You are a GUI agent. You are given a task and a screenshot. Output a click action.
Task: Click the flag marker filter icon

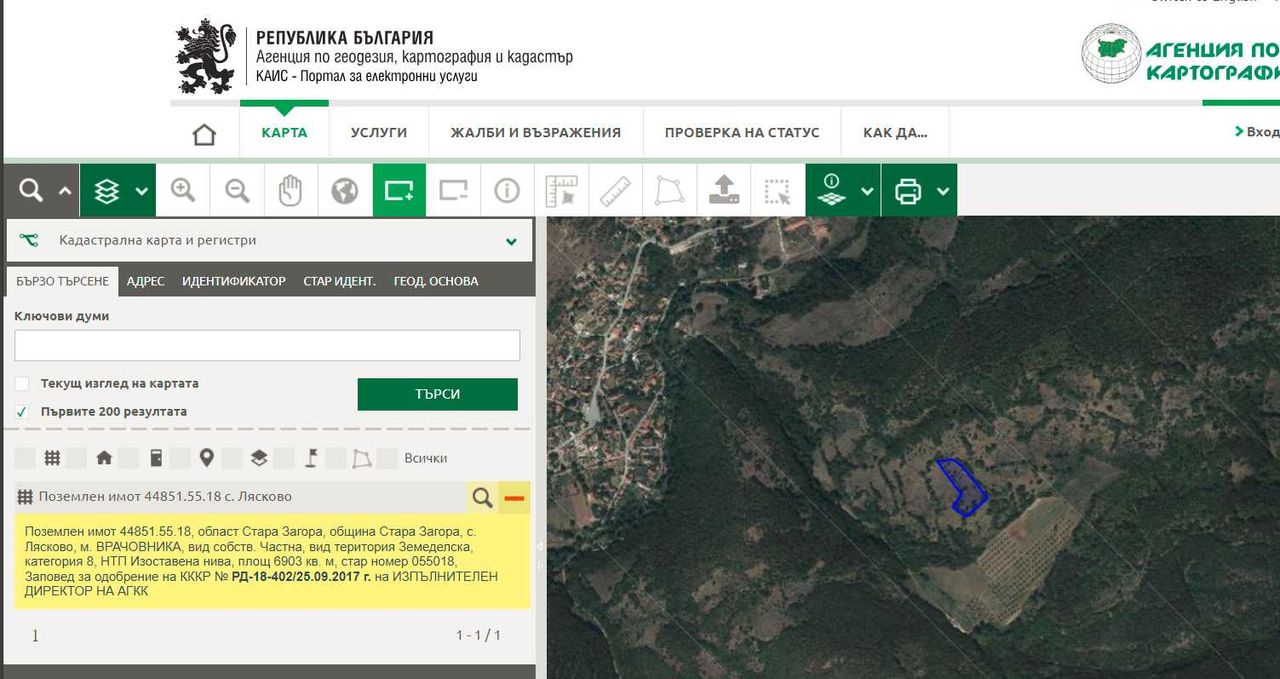click(311, 458)
